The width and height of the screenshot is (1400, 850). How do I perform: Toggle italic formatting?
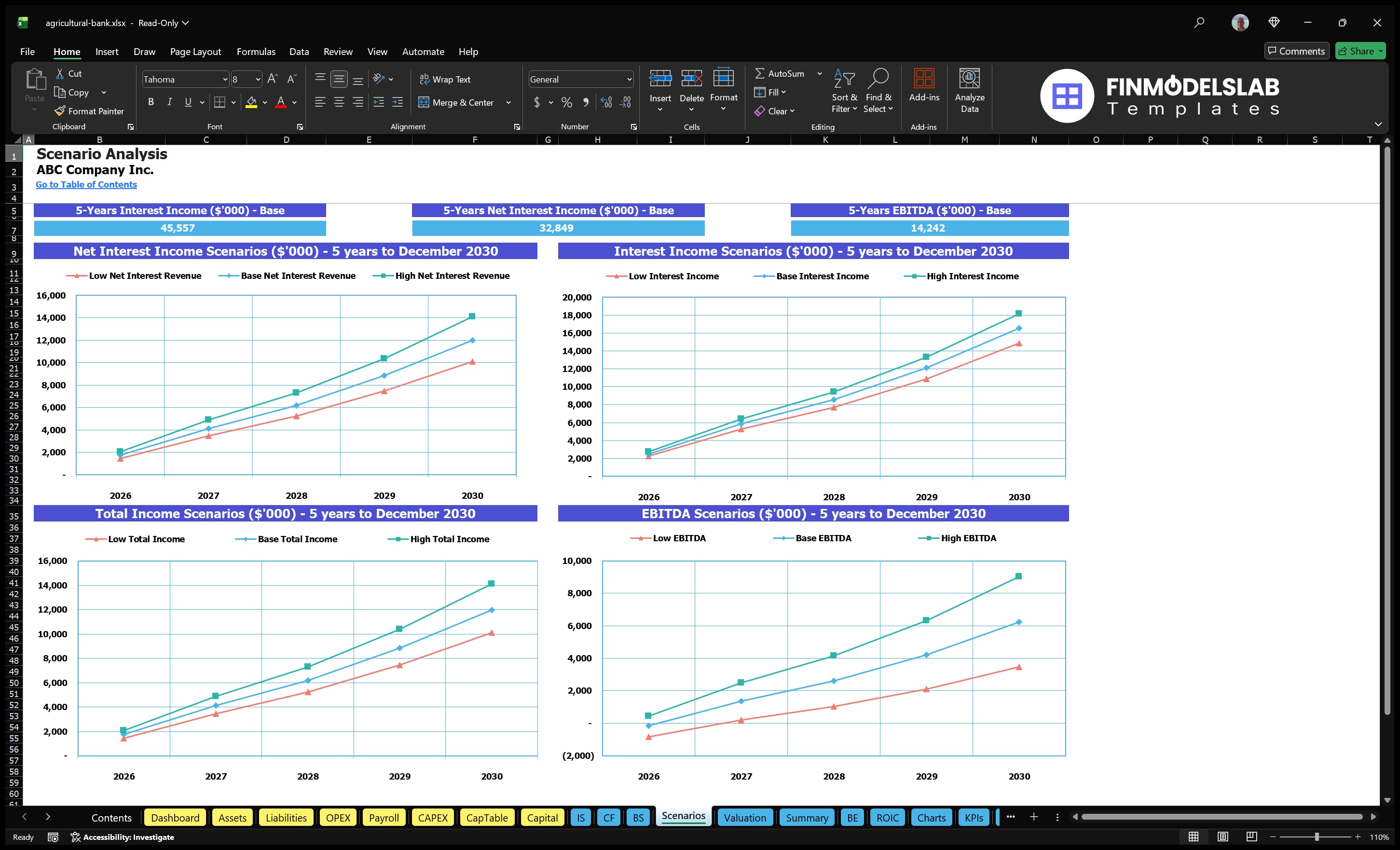pyautogui.click(x=169, y=102)
